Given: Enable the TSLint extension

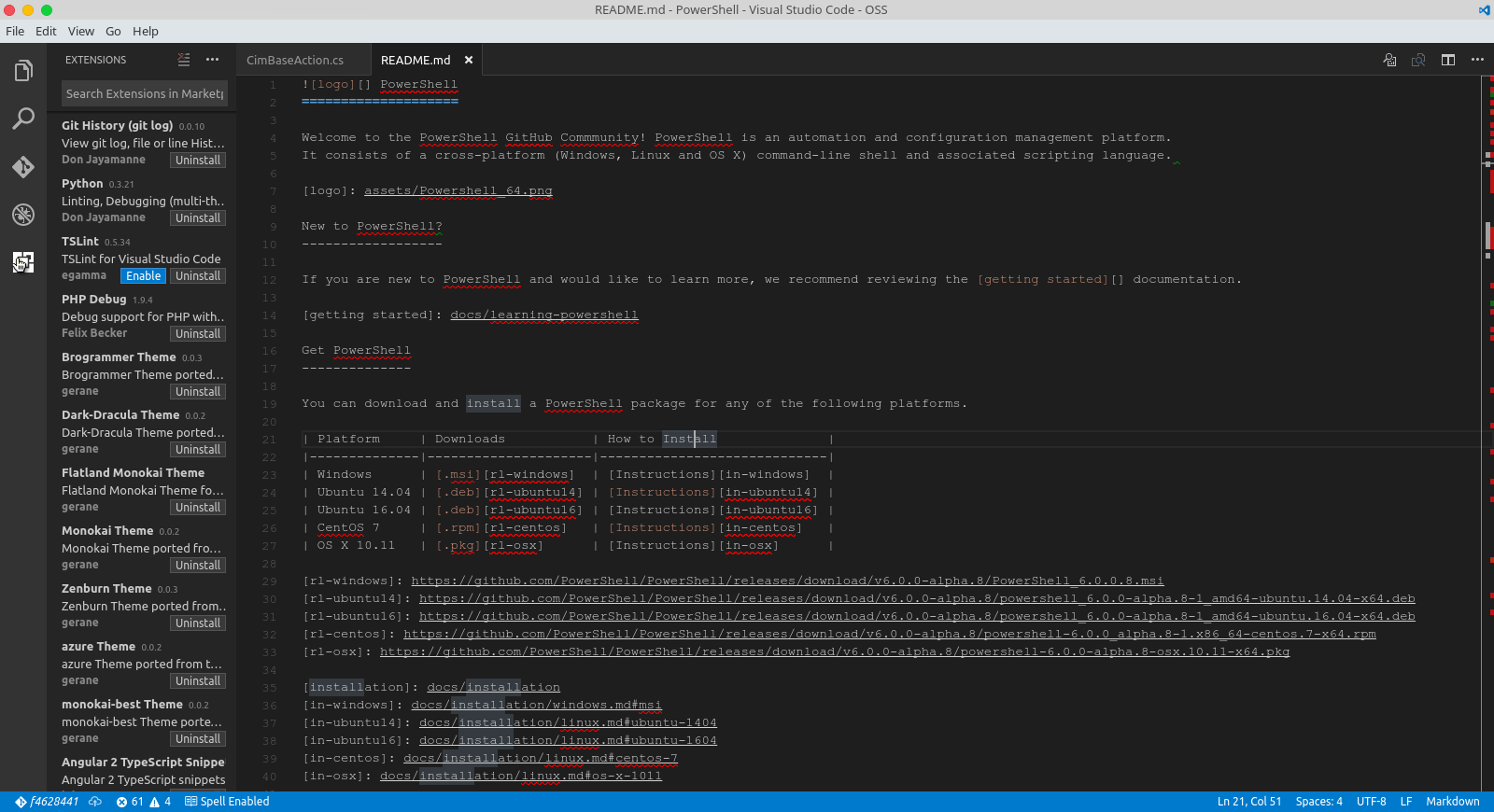Looking at the screenshot, I should pyautogui.click(x=144, y=276).
